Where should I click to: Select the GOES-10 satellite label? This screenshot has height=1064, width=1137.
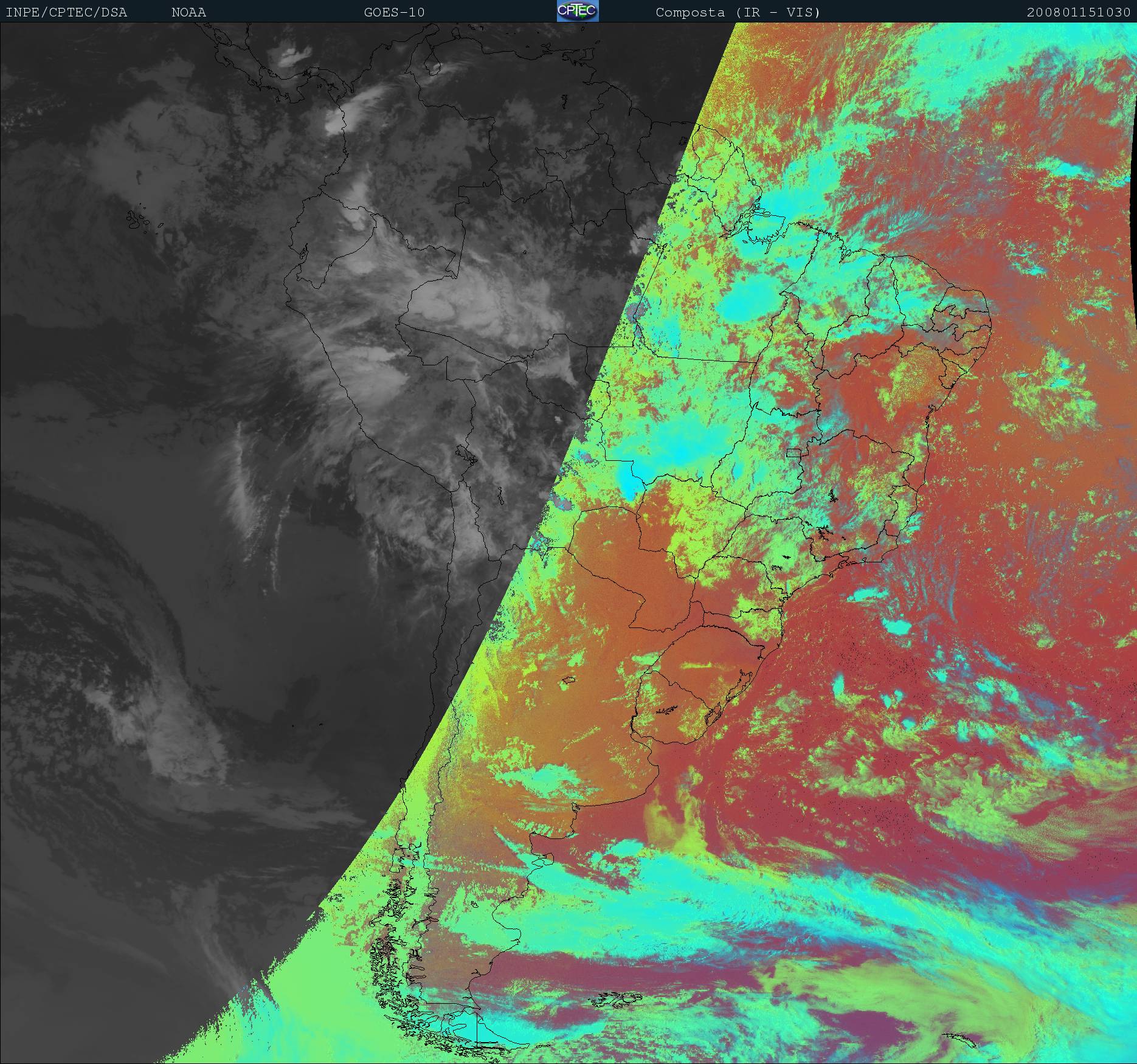click(x=394, y=12)
